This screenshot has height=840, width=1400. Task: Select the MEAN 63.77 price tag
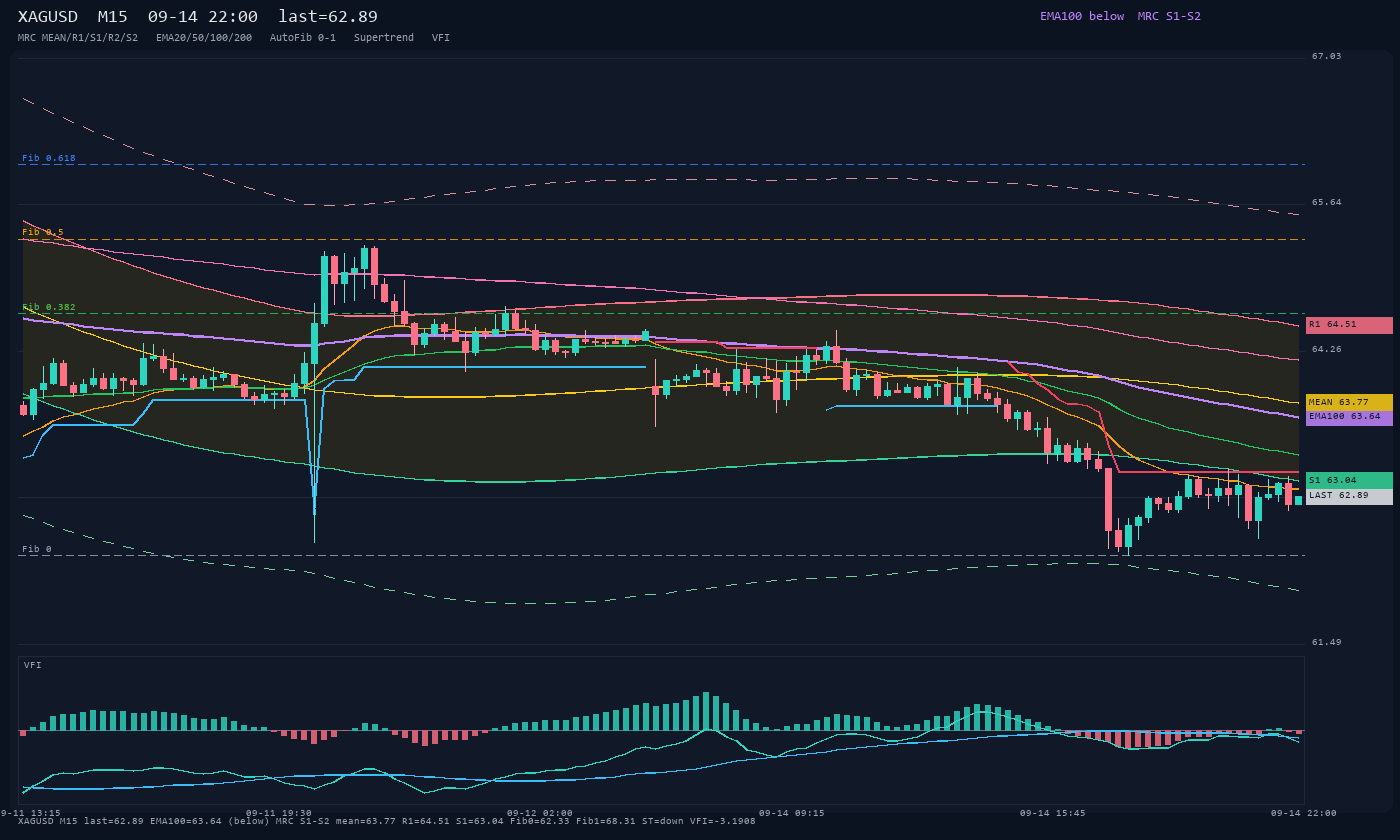(1349, 402)
